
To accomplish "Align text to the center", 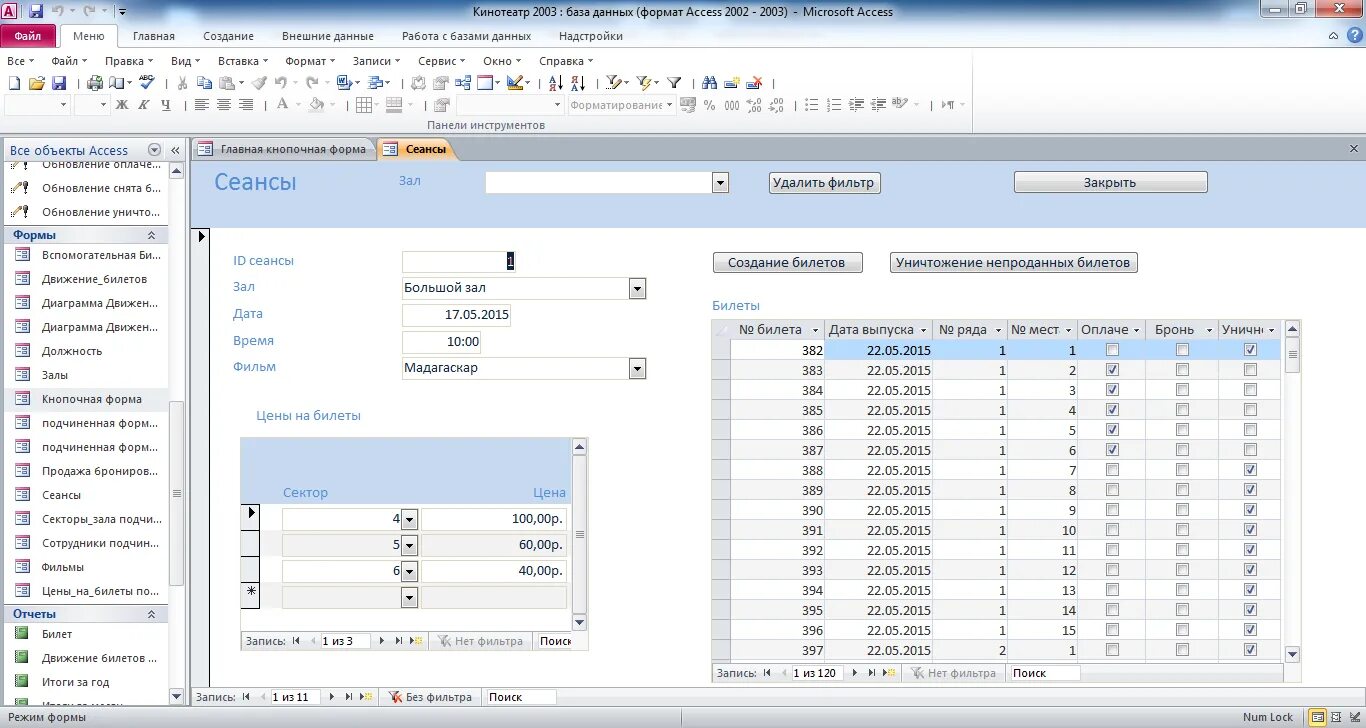I will click(223, 104).
